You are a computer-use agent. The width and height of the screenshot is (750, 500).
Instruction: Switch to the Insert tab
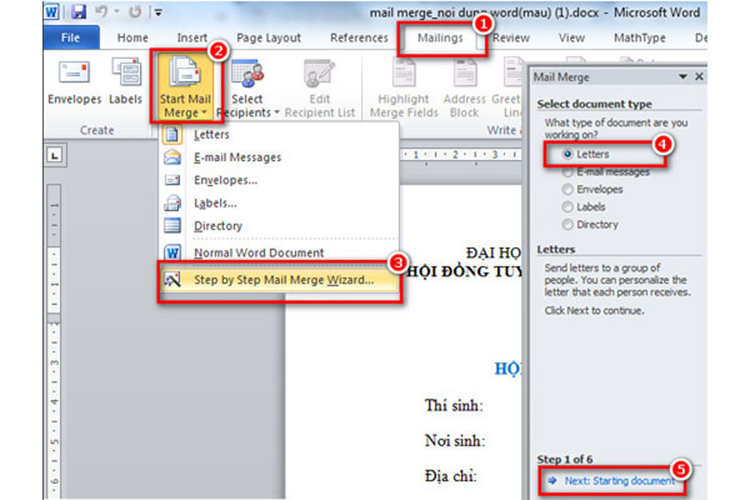point(192,38)
